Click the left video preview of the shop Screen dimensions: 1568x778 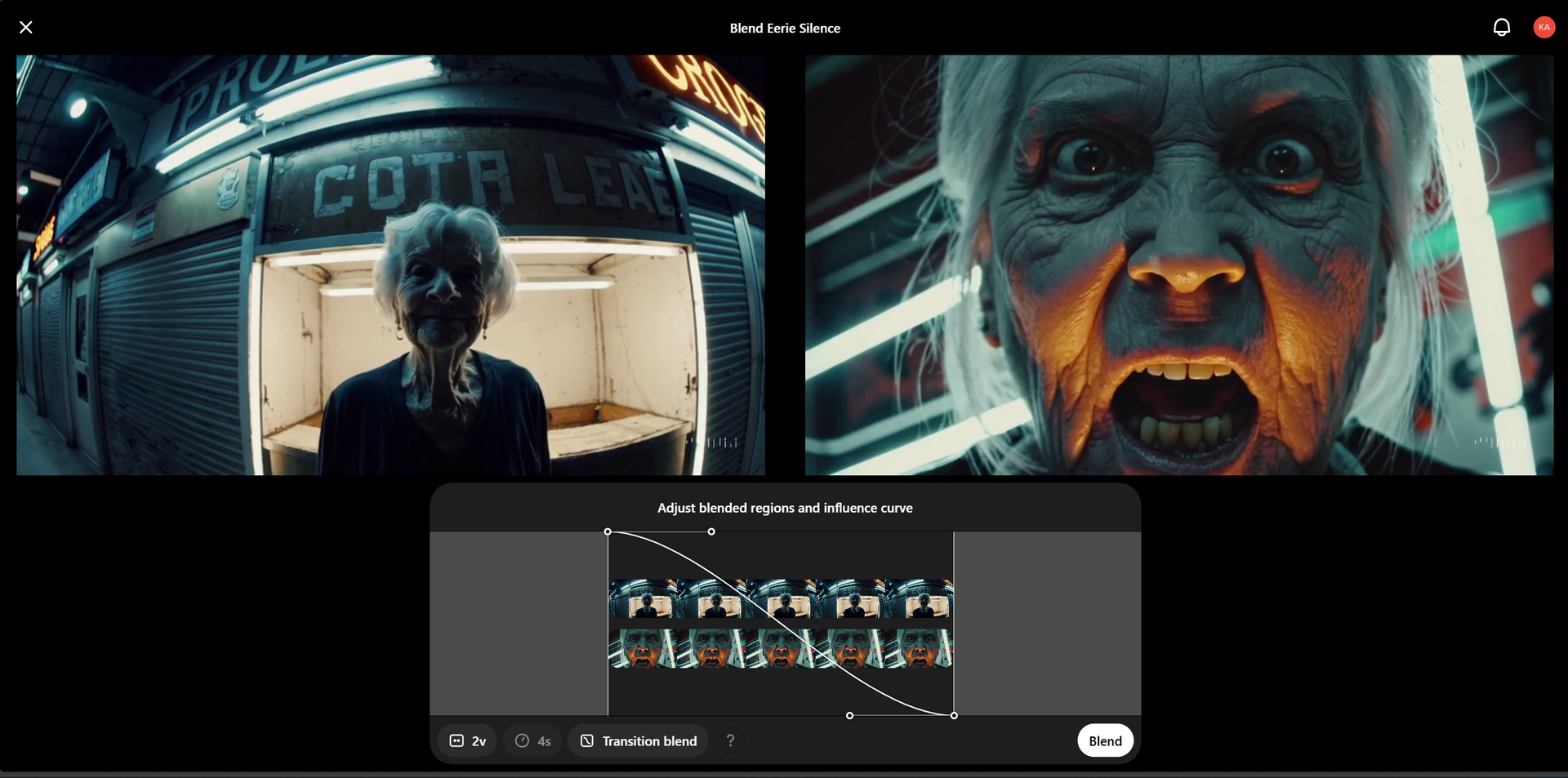coord(390,265)
